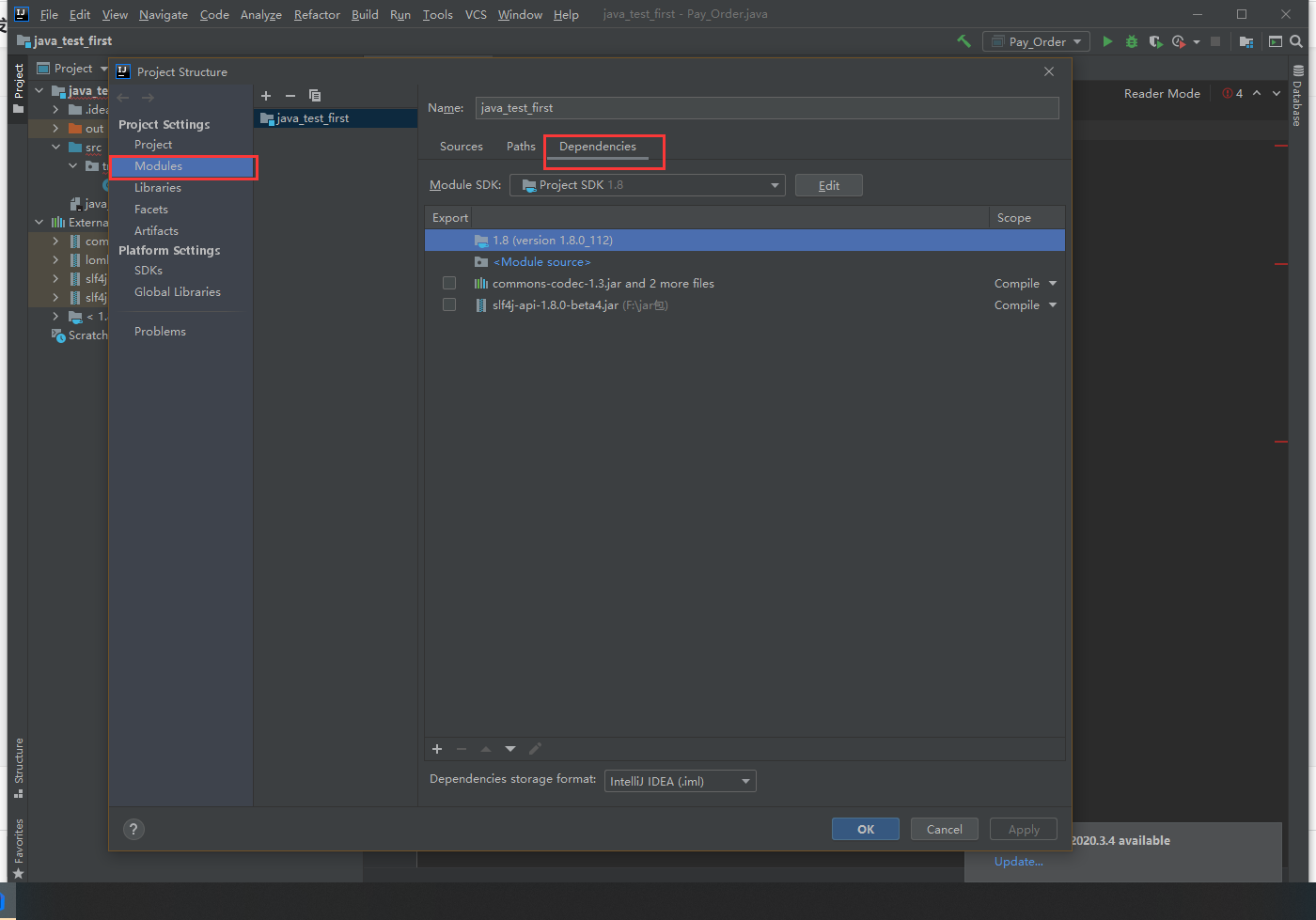Click the Profiler run icon

coord(1178,41)
